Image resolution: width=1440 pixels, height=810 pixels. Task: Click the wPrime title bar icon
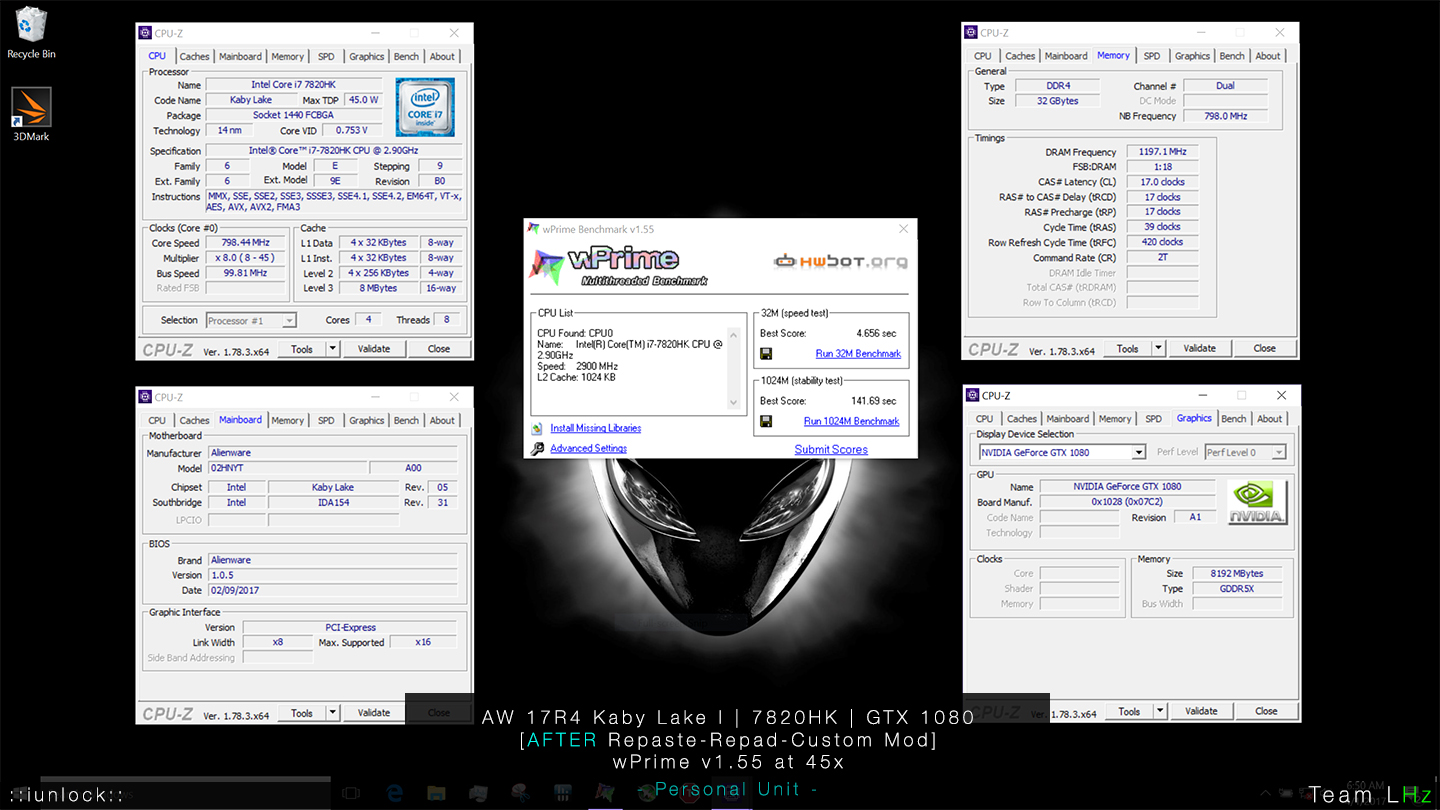pyautogui.click(x=533, y=229)
